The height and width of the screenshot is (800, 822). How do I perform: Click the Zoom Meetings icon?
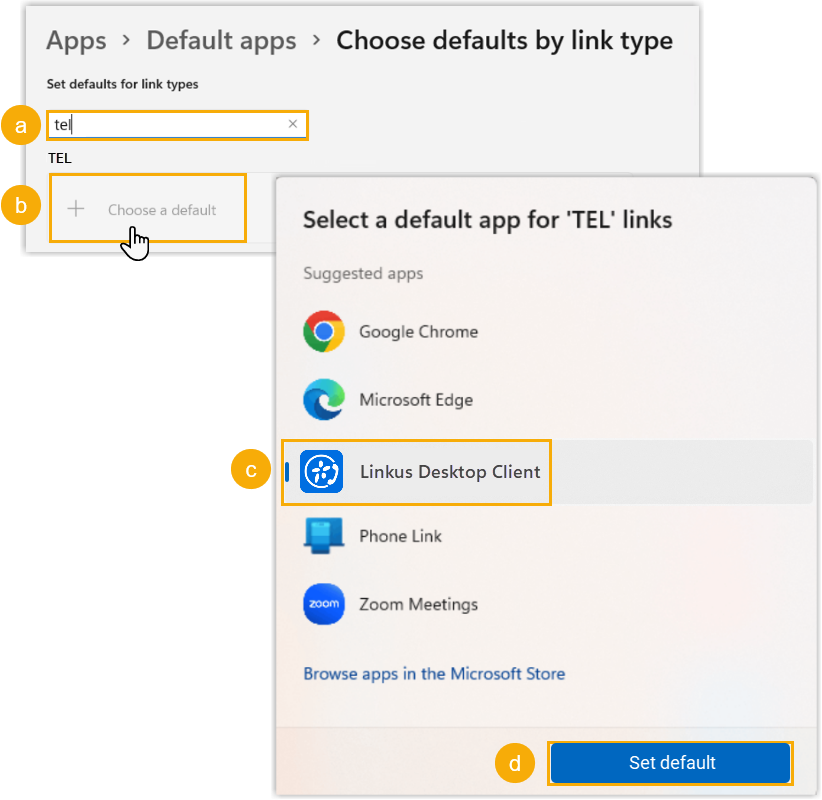pos(324,604)
